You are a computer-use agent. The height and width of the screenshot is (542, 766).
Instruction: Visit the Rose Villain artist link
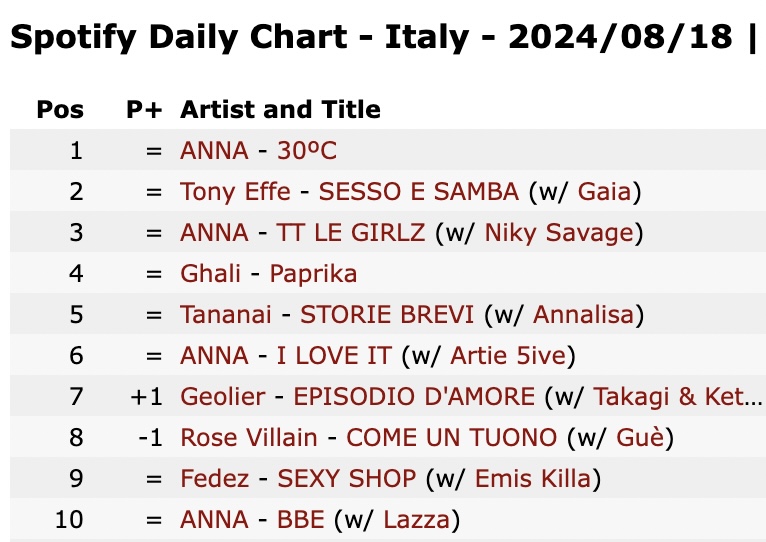[x=249, y=437]
